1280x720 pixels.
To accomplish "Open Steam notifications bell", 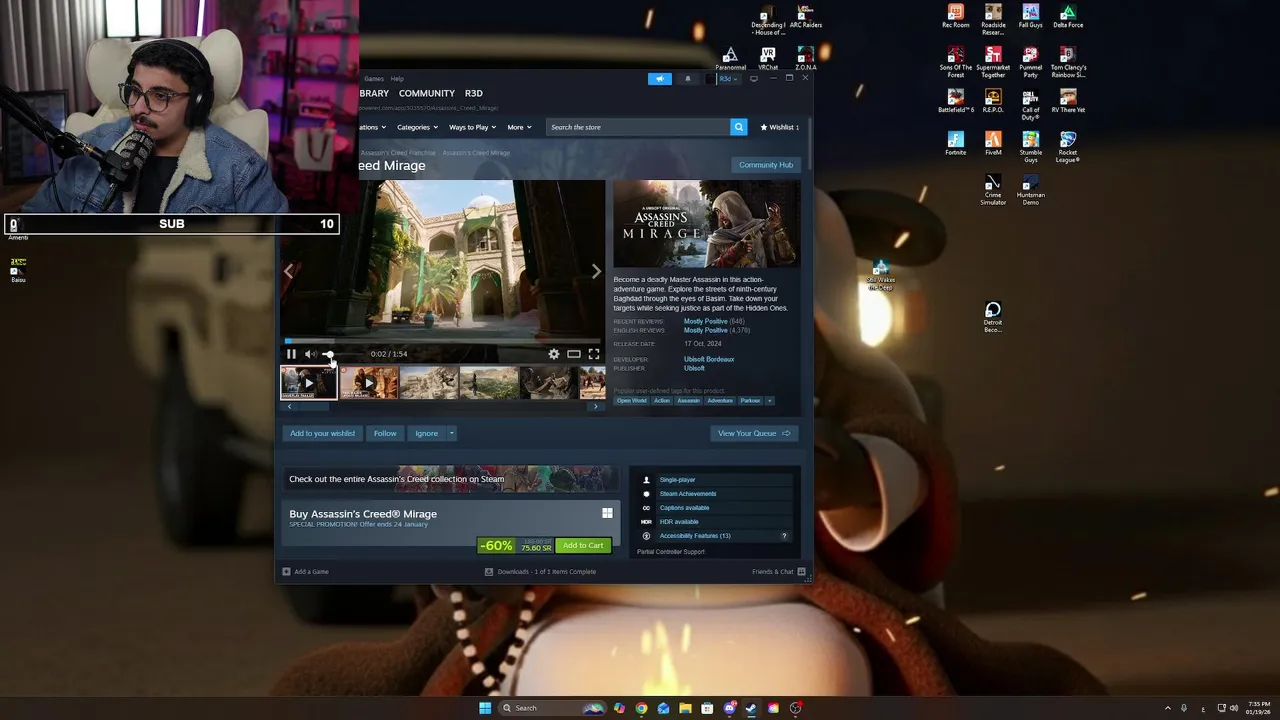I will pyautogui.click(x=687, y=79).
